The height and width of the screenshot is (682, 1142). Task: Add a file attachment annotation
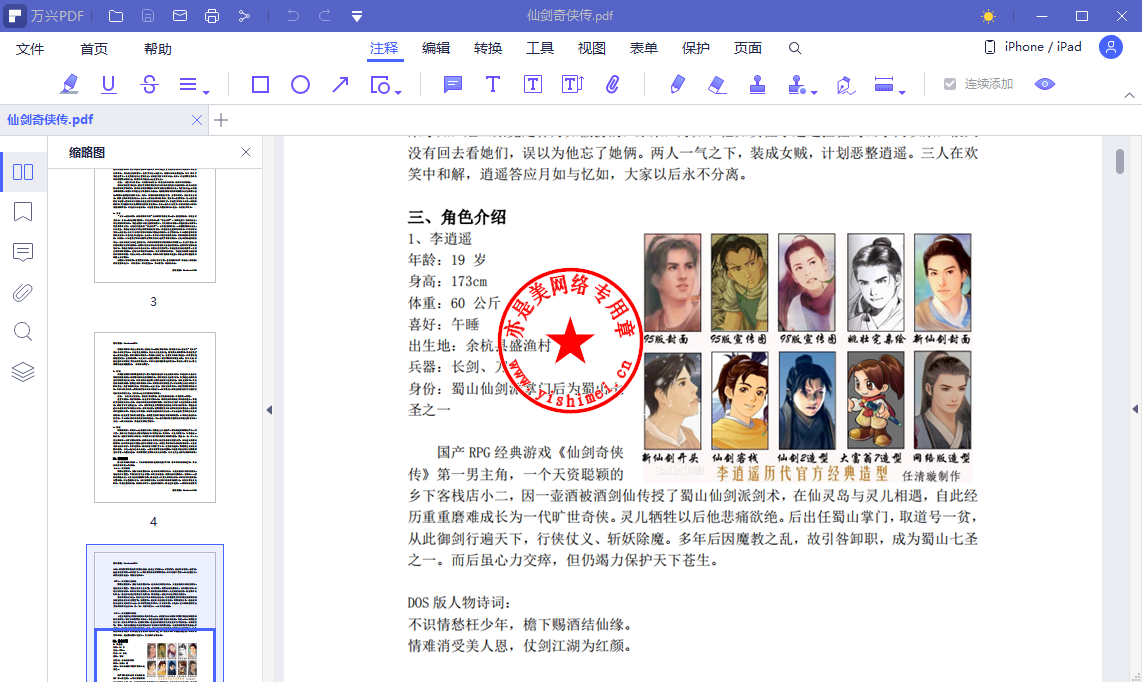613,85
